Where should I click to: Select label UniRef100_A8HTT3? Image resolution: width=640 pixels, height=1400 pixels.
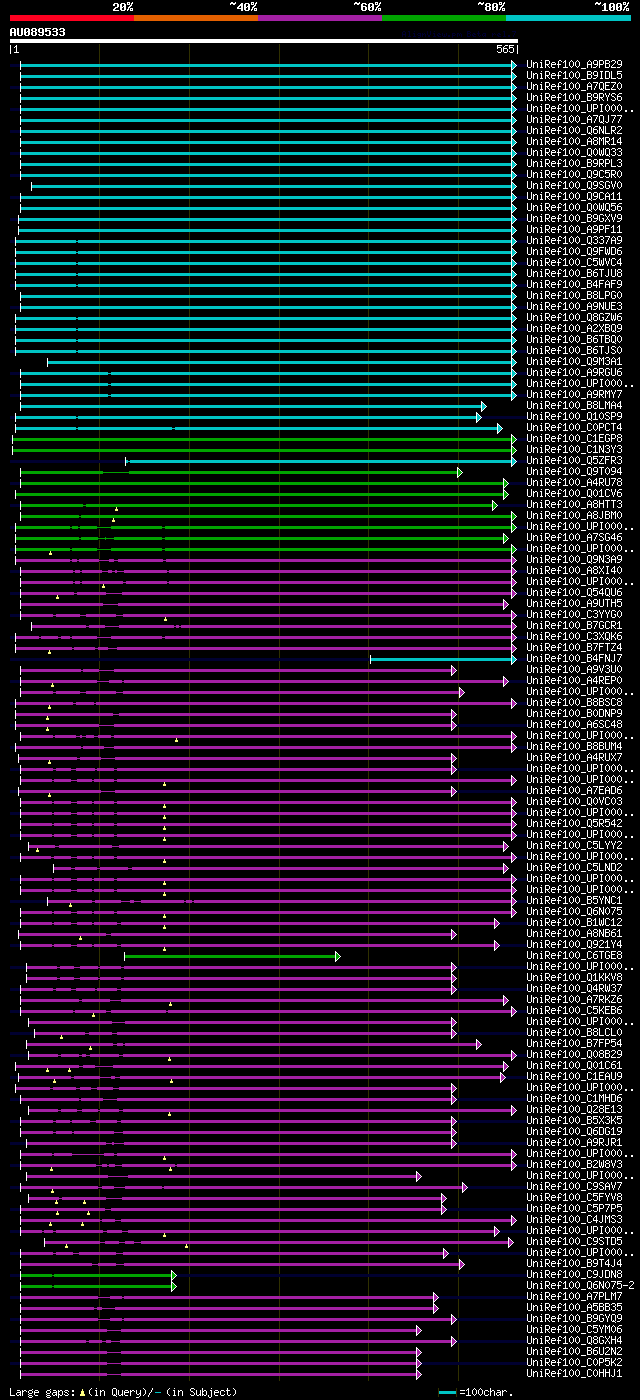pyautogui.click(x=574, y=504)
